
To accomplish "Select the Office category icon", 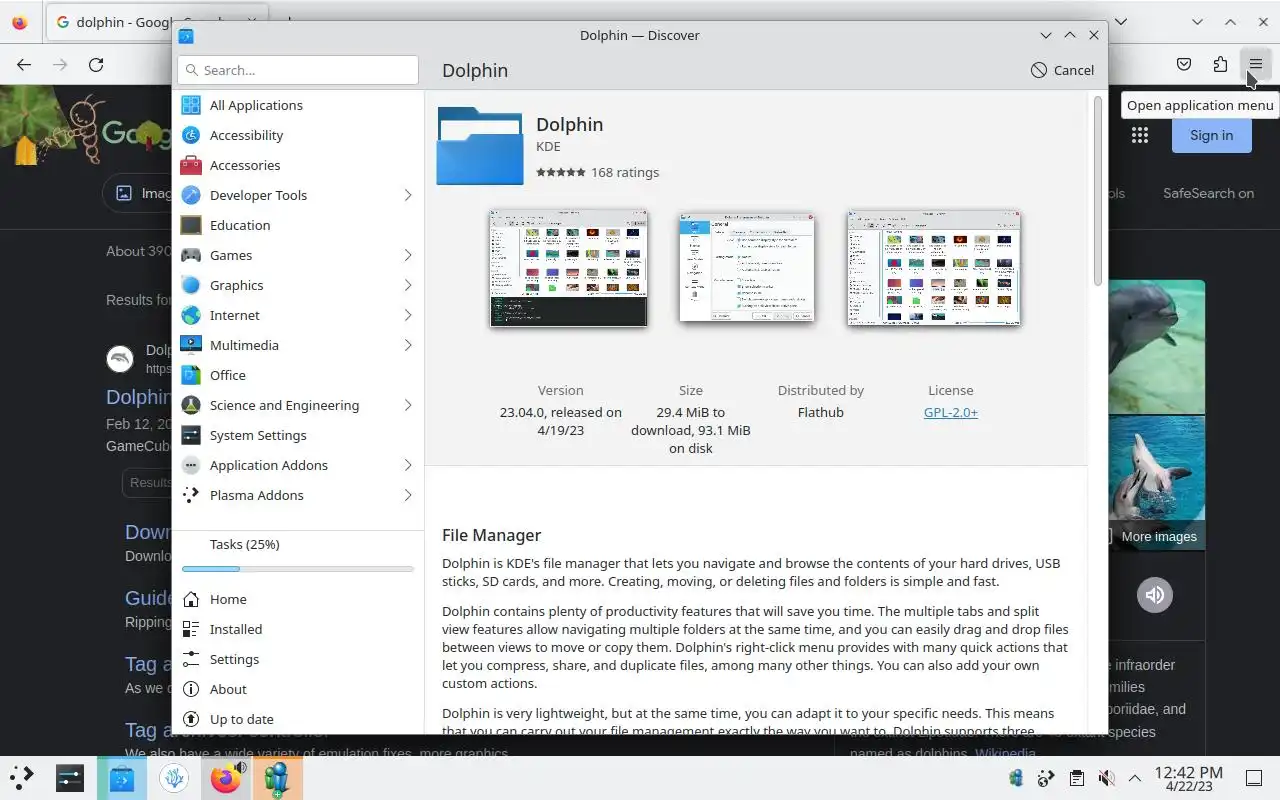I will [x=191, y=375].
